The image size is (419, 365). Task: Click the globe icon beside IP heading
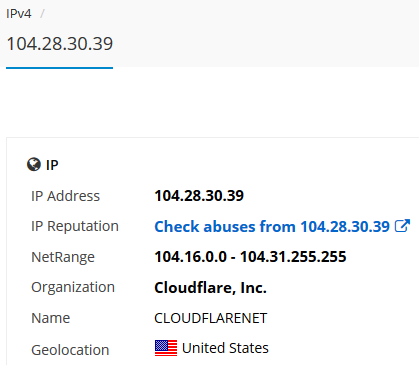pos(34,165)
